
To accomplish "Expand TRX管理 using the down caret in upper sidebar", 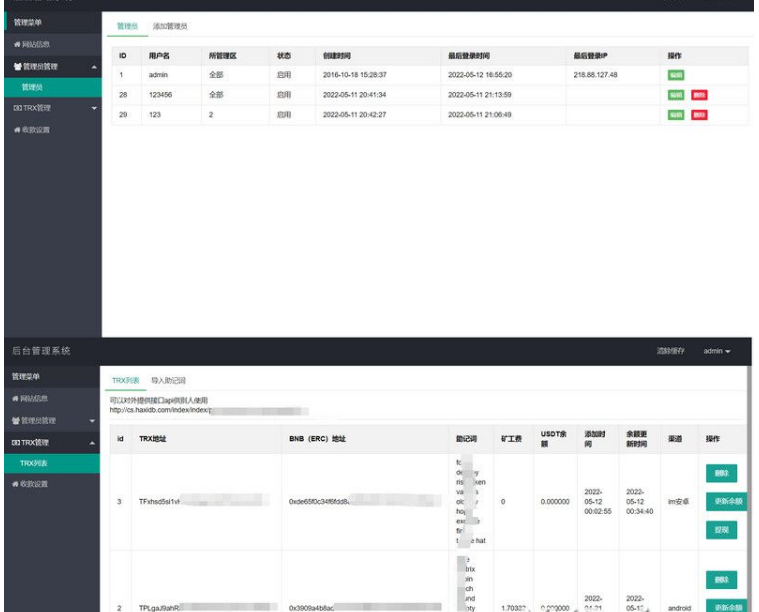I will point(94,108).
